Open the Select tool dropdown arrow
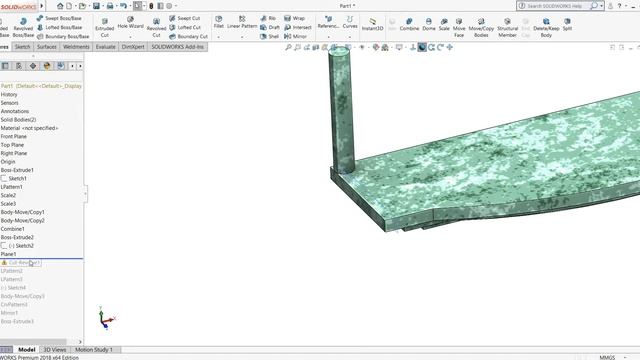 click(x=144, y=6)
